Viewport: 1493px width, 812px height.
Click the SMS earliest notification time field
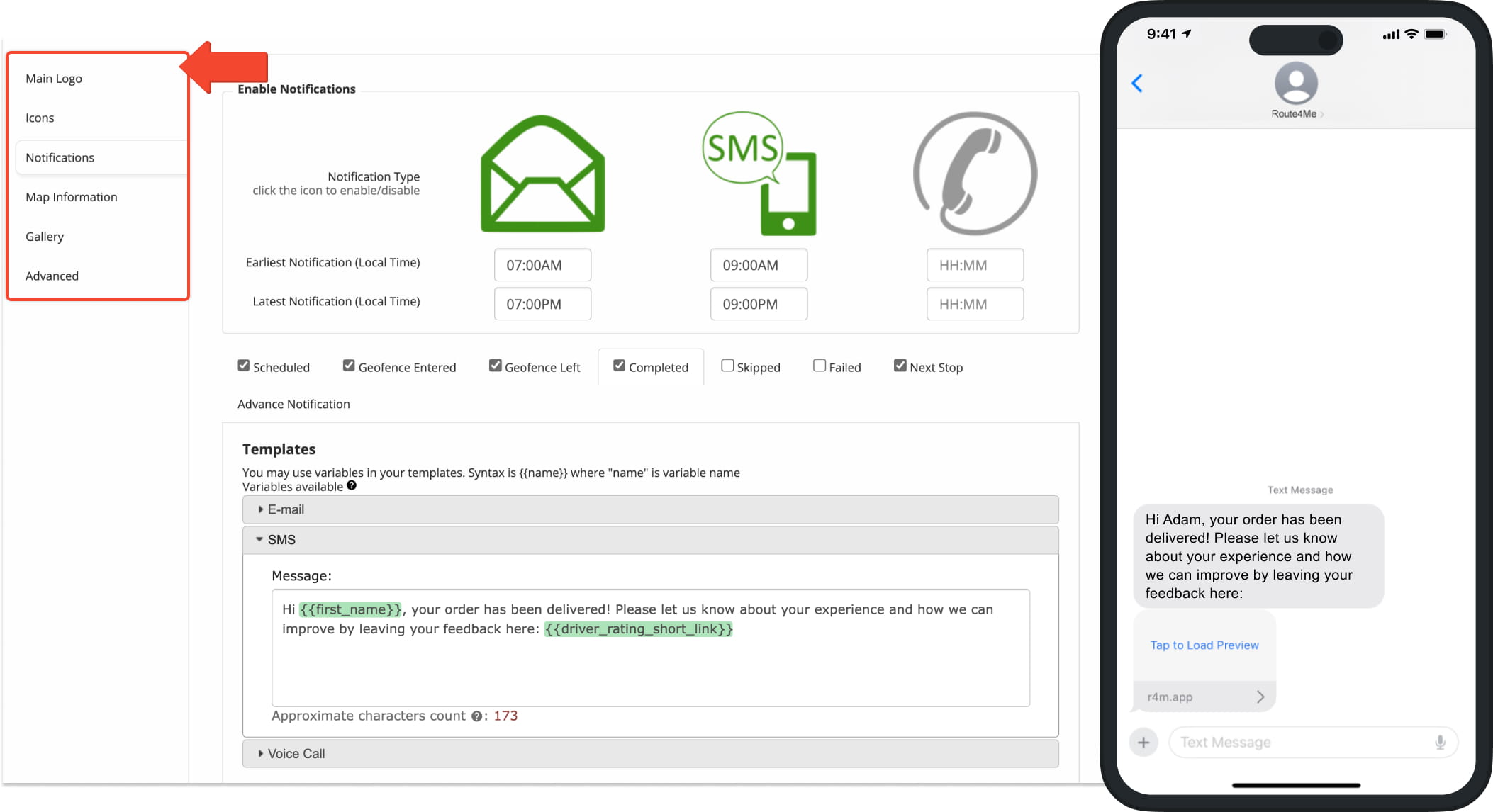[x=759, y=265]
